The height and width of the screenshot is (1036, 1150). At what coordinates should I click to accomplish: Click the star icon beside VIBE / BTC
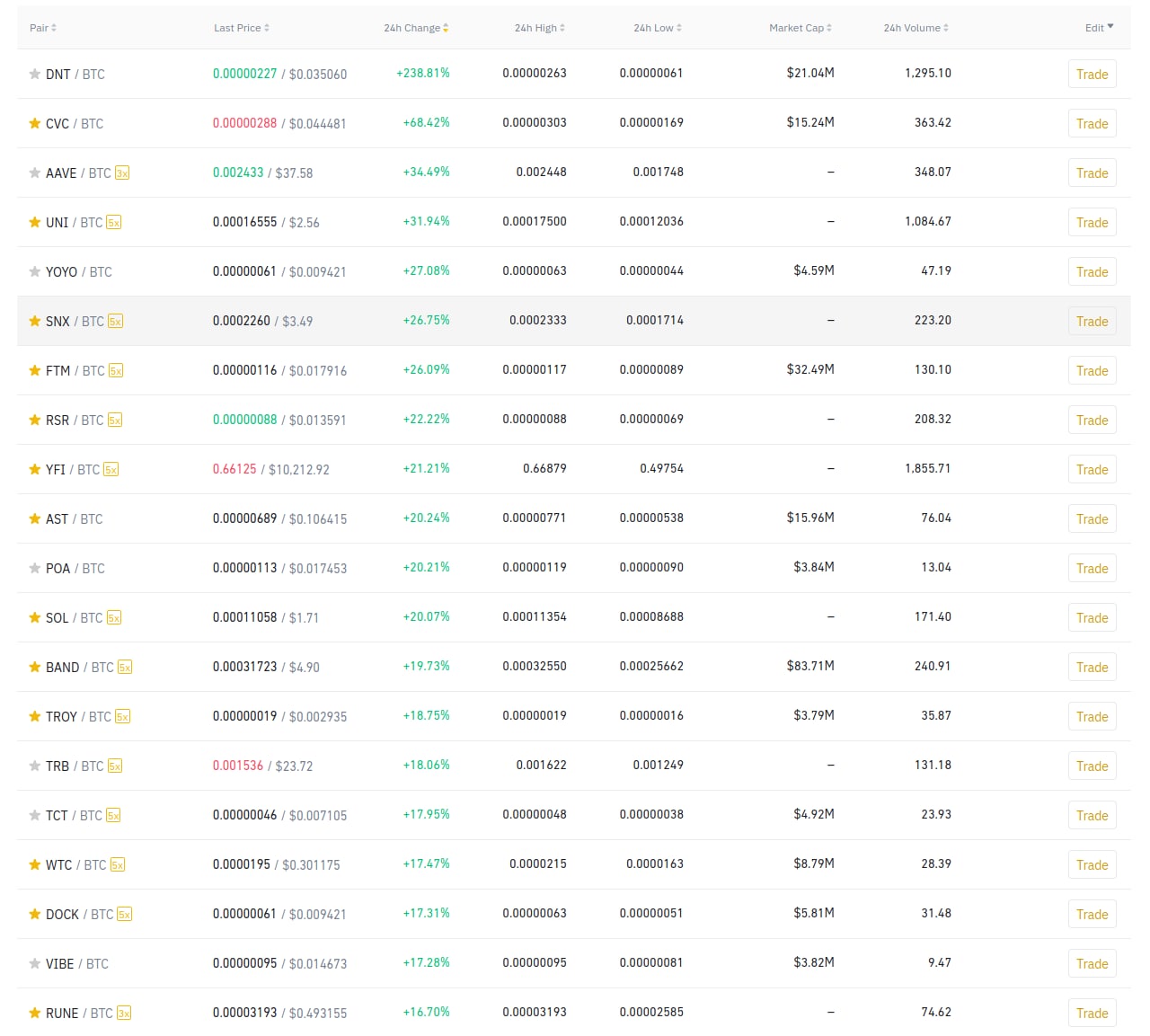coord(35,963)
